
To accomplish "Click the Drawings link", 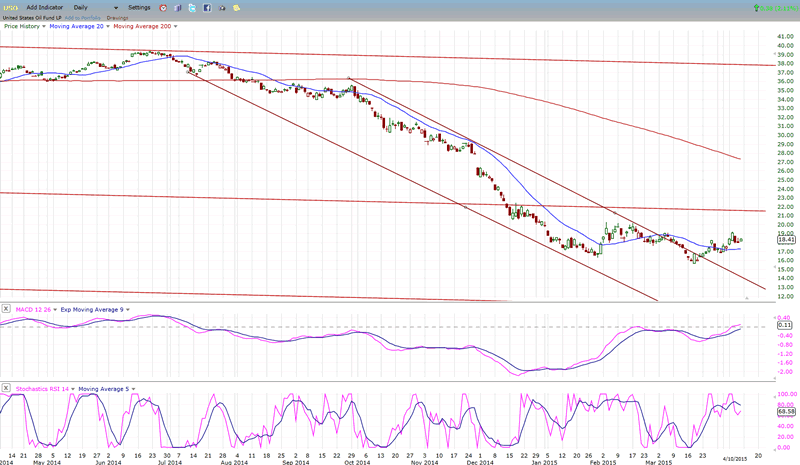I will click(x=117, y=16).
